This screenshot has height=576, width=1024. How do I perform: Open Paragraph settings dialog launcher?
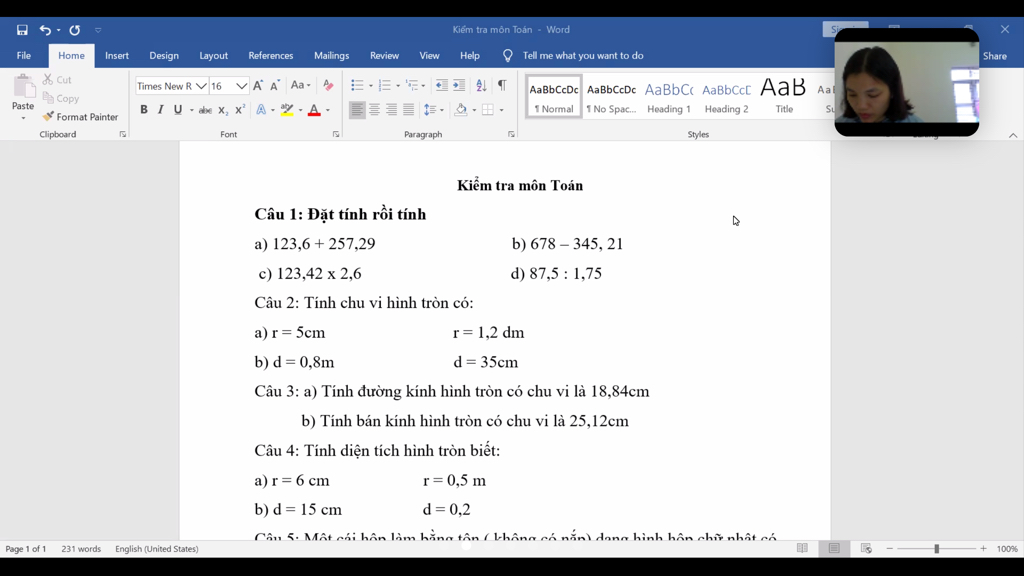click(511, 135)
